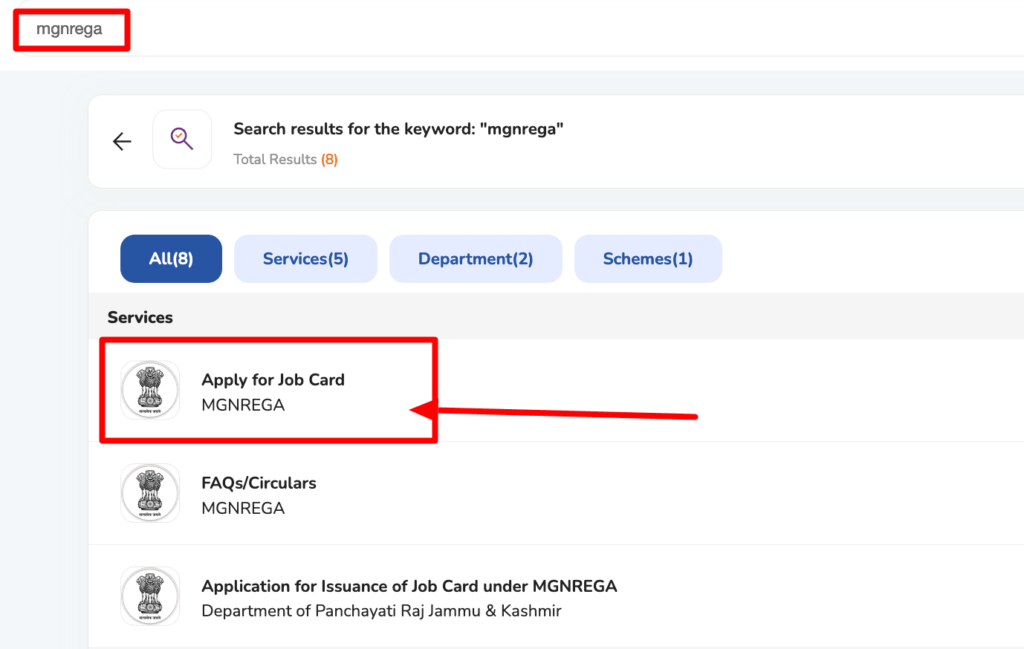Screen dimensions: 1024x649
Task: Switch to the Services(5) tab
Action: click(305, 259)
